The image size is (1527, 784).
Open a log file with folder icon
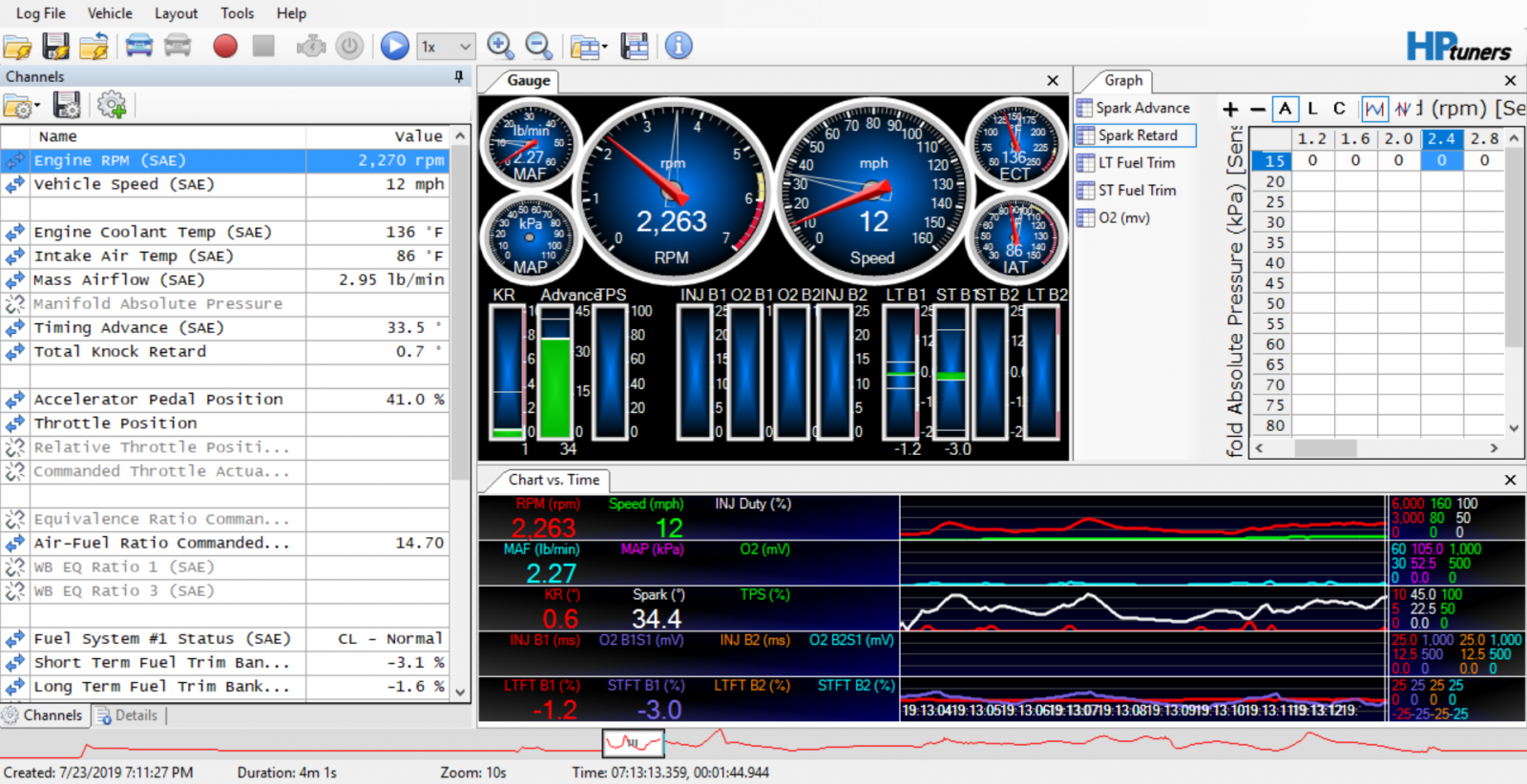point(18,46)
